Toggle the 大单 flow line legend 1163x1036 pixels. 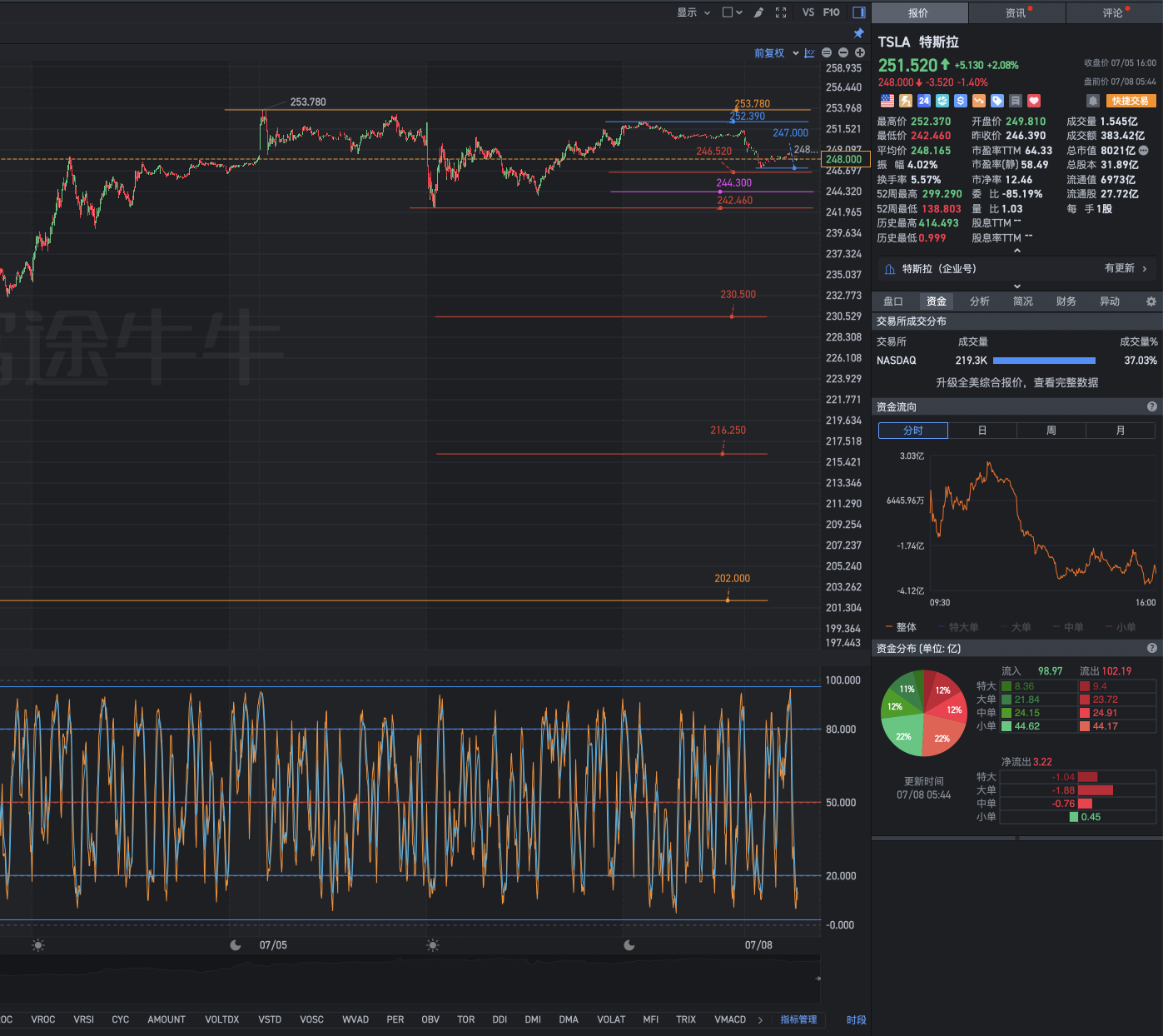tap(1016, 627)
